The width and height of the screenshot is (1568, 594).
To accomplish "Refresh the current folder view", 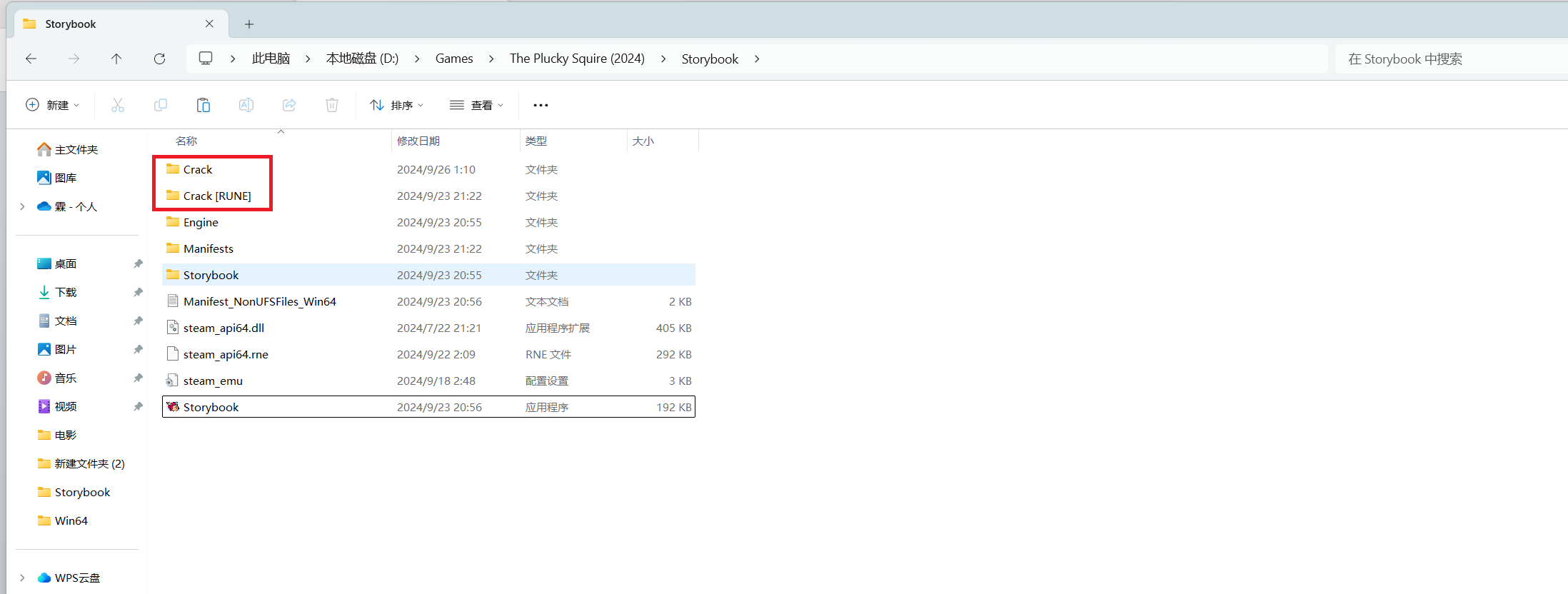I will coord(159,59).
